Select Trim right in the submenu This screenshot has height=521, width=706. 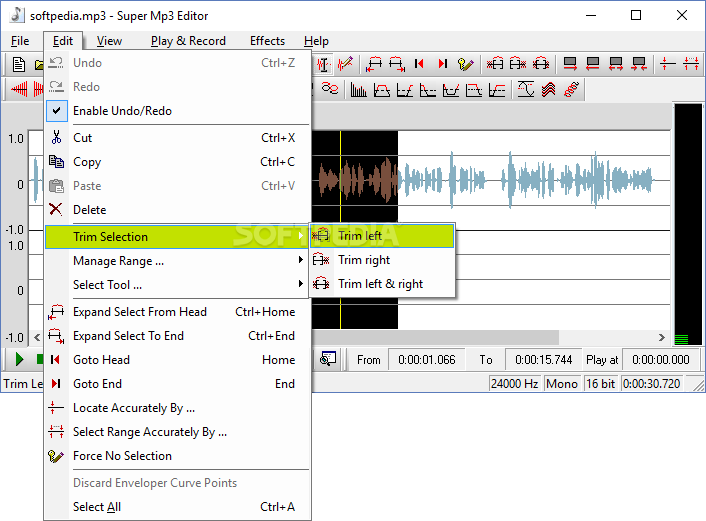tap(382, 260)
